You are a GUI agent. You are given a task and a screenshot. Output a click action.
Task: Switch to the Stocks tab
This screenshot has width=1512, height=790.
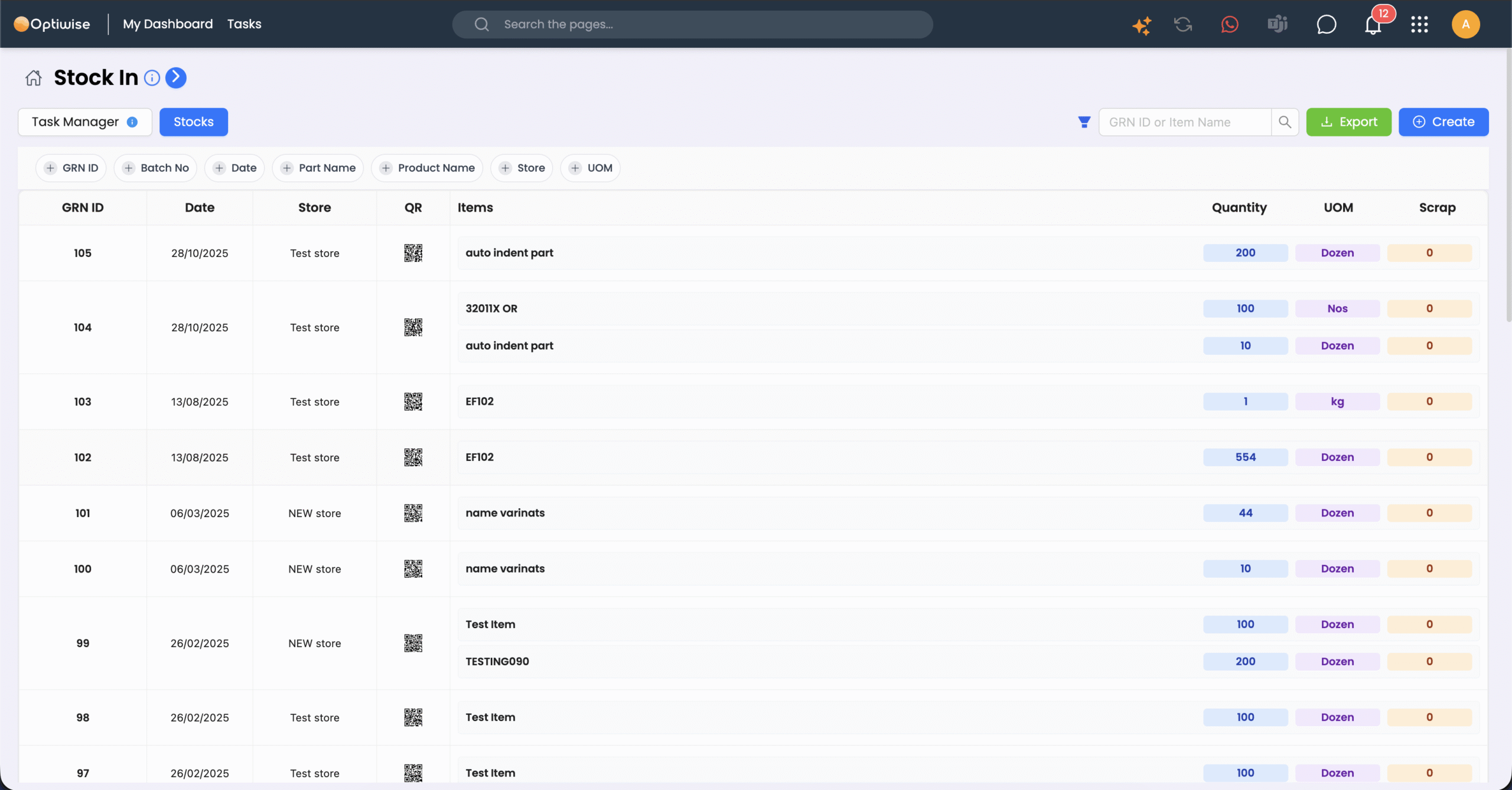pos(193,122)
